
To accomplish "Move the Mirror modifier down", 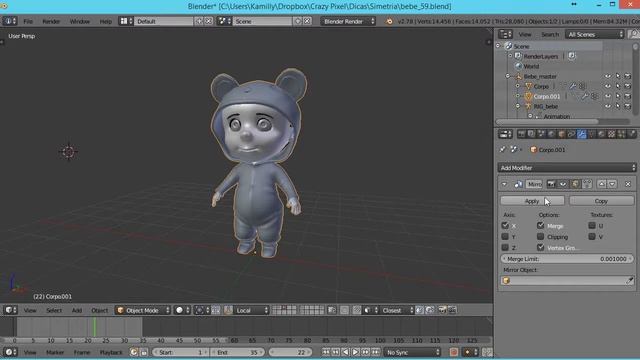I will point(612,184).
